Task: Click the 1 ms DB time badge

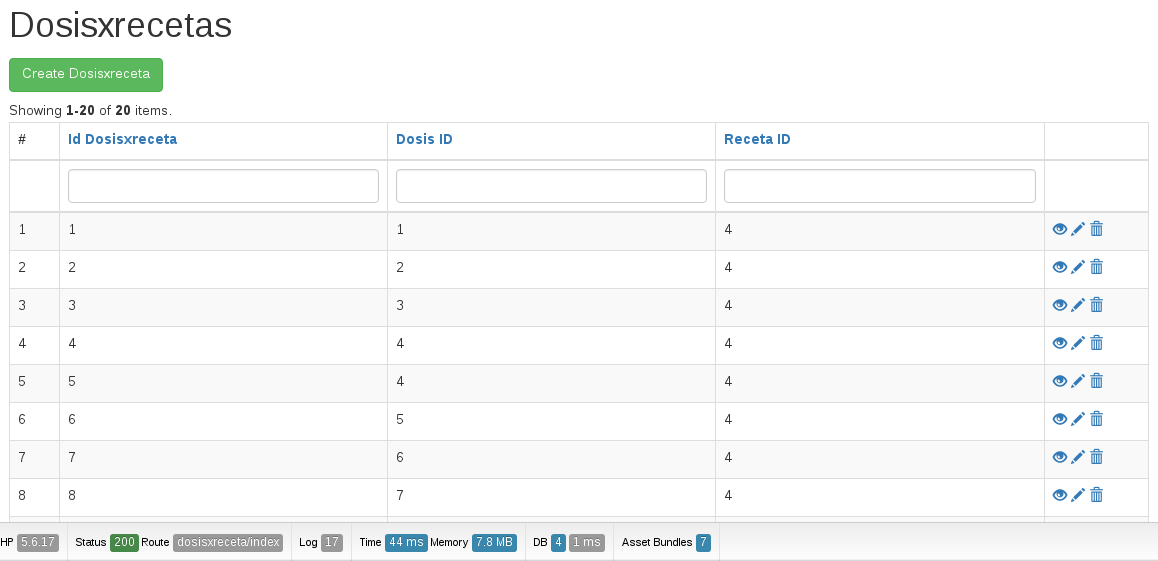Action: [586, 542]
